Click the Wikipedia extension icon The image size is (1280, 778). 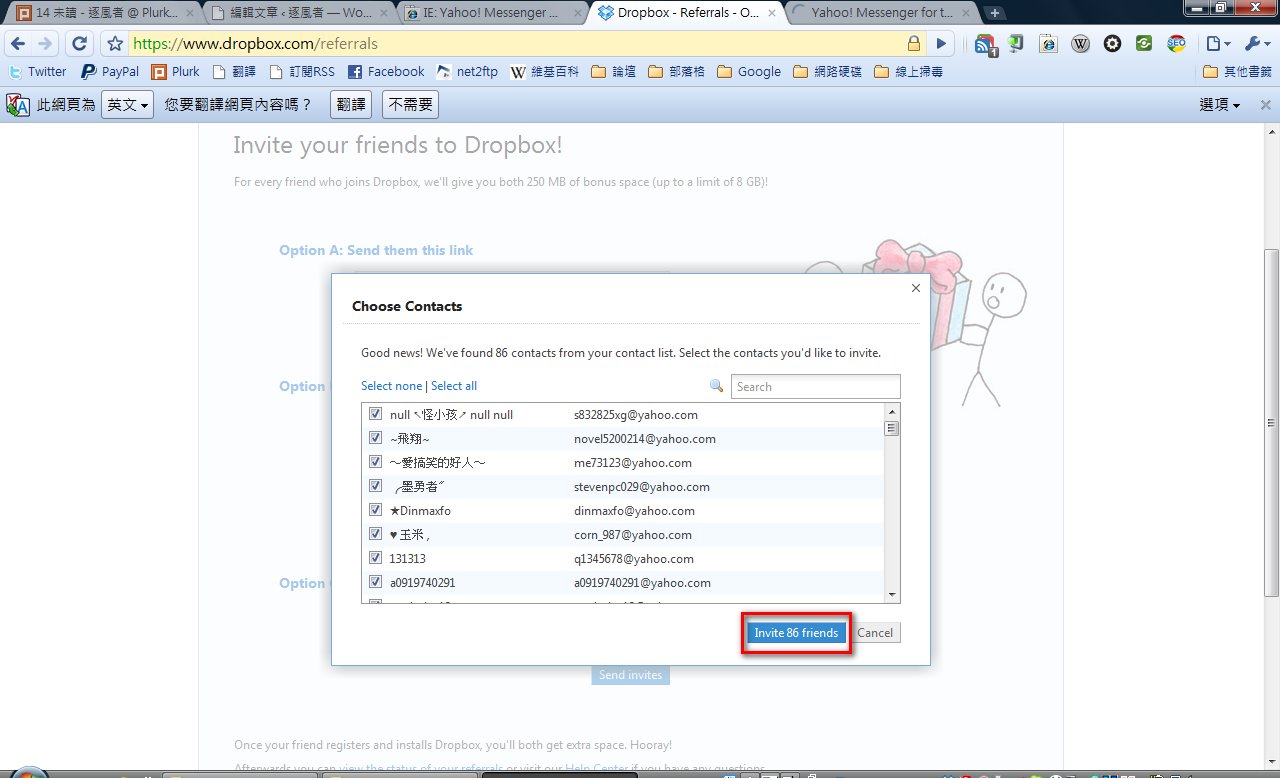1080,44
